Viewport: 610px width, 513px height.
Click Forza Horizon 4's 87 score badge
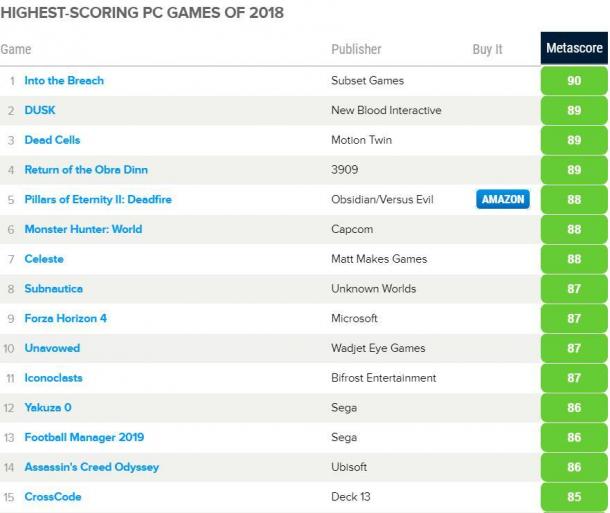574,319
